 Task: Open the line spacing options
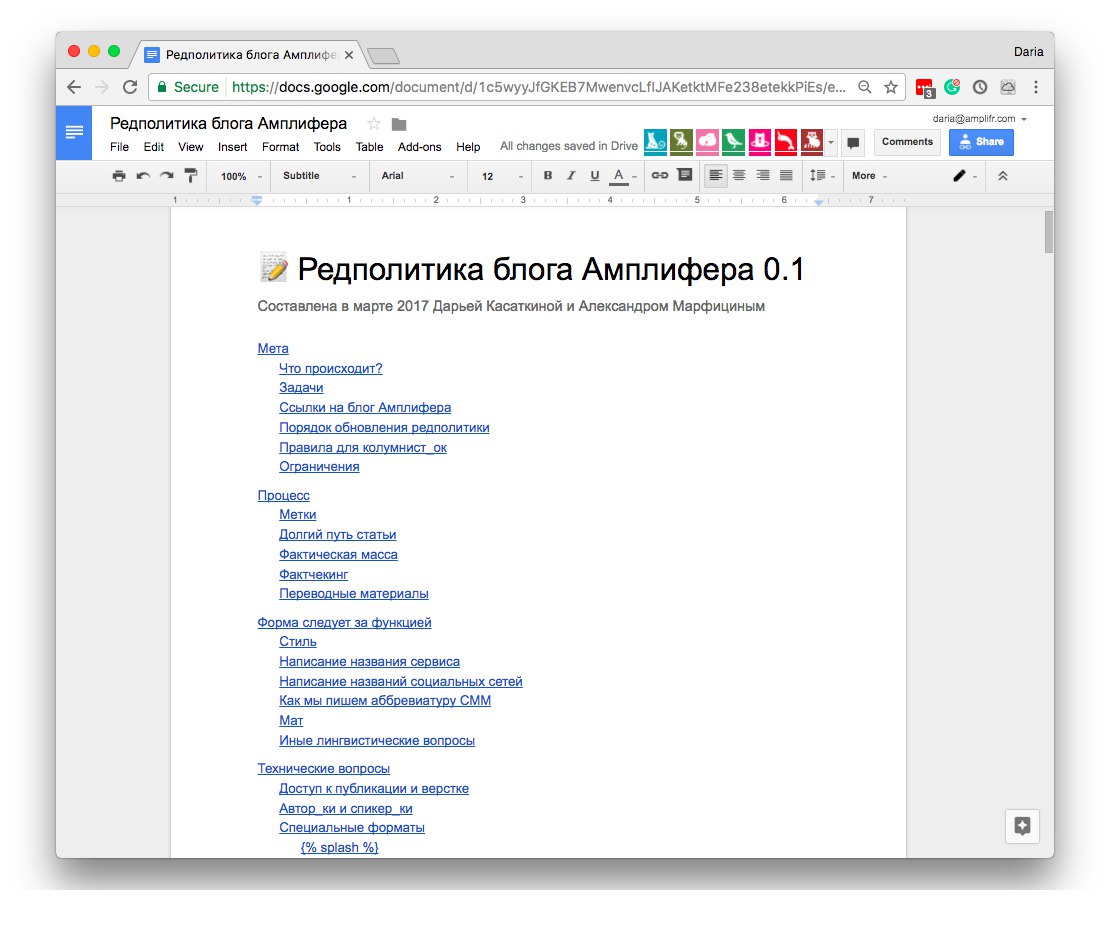pos(822,176)
